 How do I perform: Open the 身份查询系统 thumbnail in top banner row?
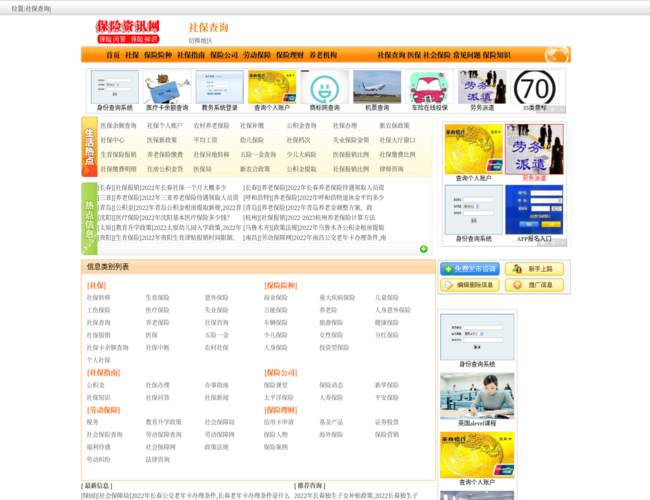pos(114,87)
